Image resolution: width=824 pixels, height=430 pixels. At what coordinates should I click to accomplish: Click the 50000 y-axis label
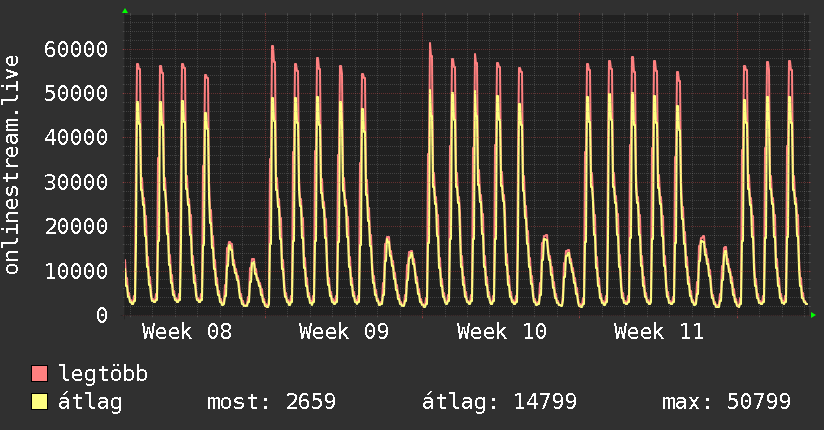click(76, 94)
